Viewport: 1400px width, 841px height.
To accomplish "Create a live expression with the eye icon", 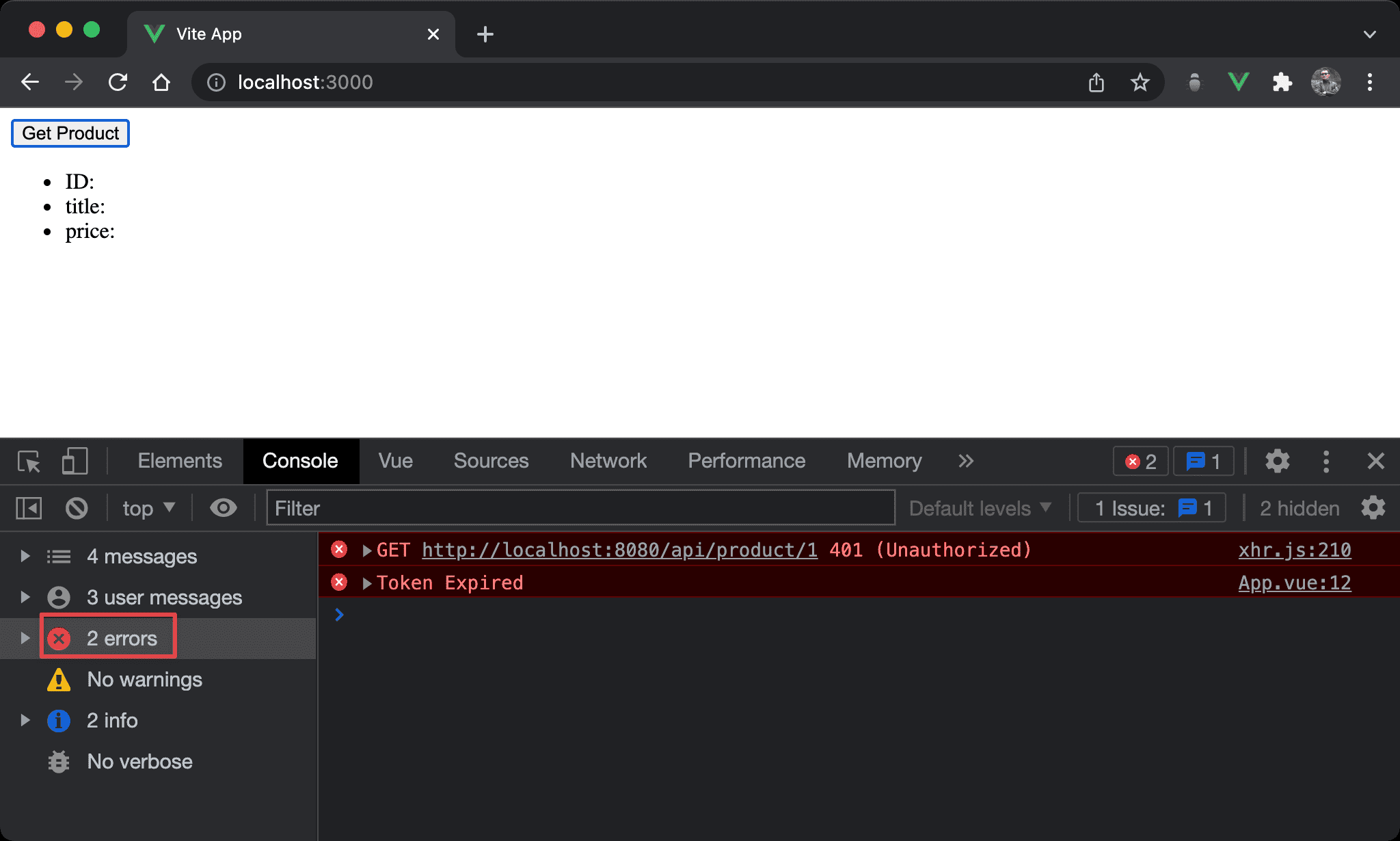I will point(223,508).
